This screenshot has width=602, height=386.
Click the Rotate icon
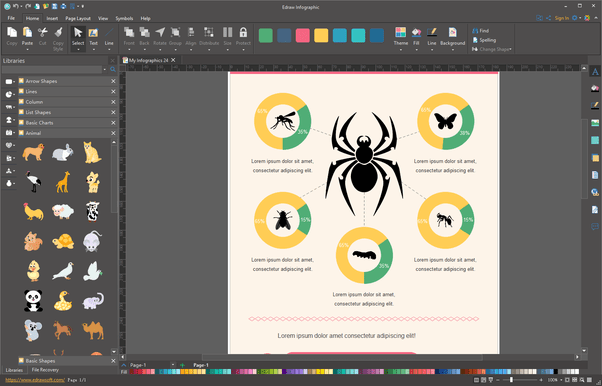coord(160,33)
